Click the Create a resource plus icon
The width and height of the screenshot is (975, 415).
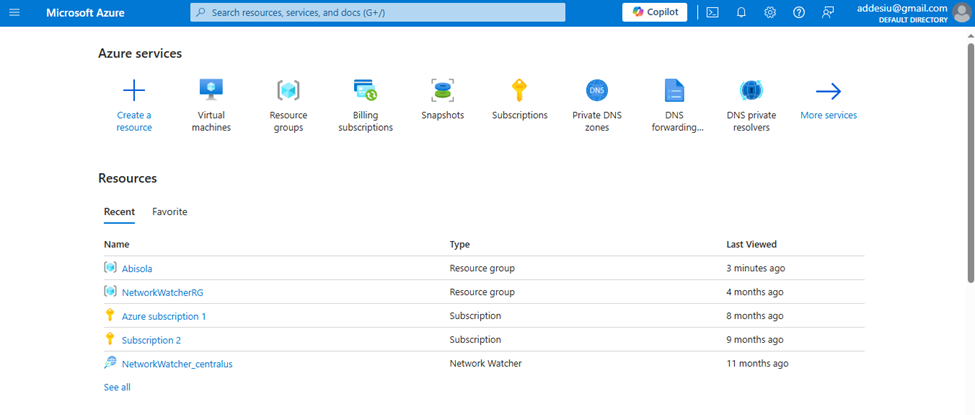(x=134, y=91)
